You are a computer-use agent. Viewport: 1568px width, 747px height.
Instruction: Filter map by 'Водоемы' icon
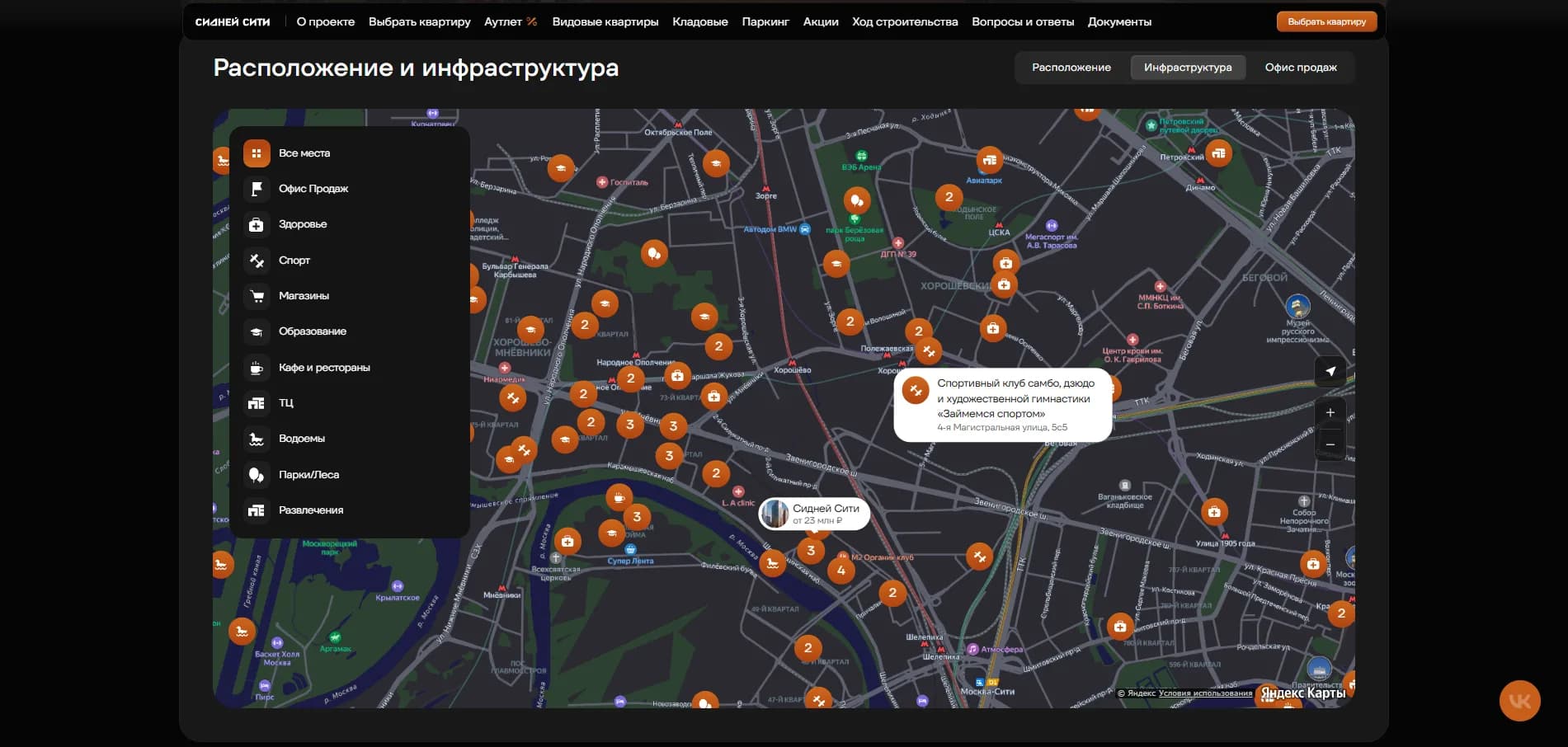(257, 439)
